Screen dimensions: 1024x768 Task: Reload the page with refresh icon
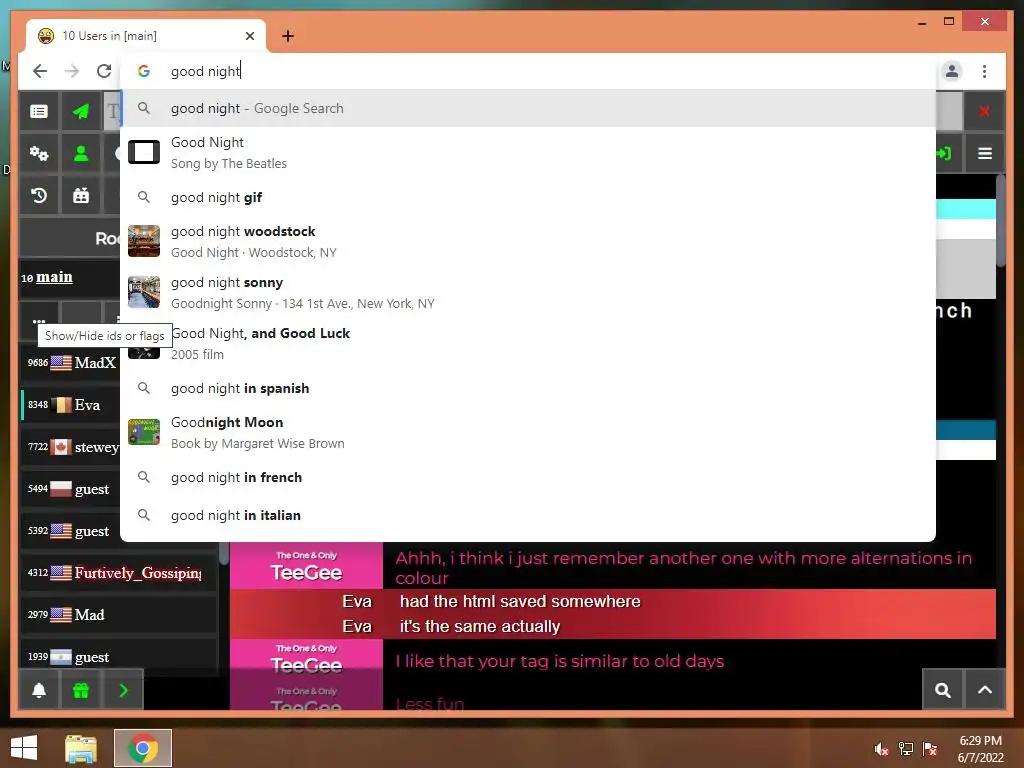104,71
